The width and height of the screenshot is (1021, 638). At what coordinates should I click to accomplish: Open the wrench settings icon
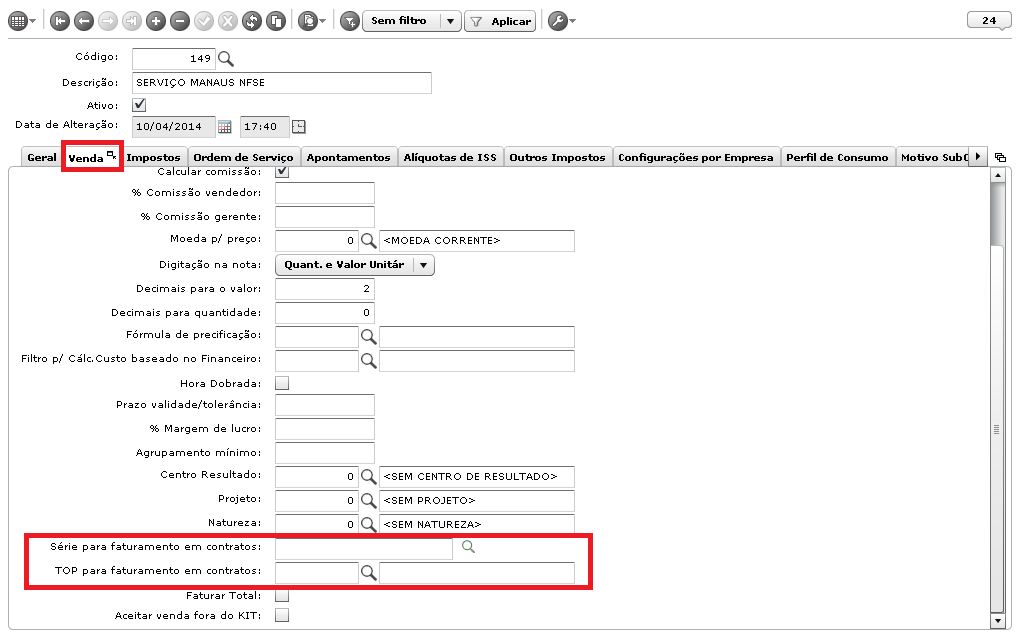click(x=557, y=21)
